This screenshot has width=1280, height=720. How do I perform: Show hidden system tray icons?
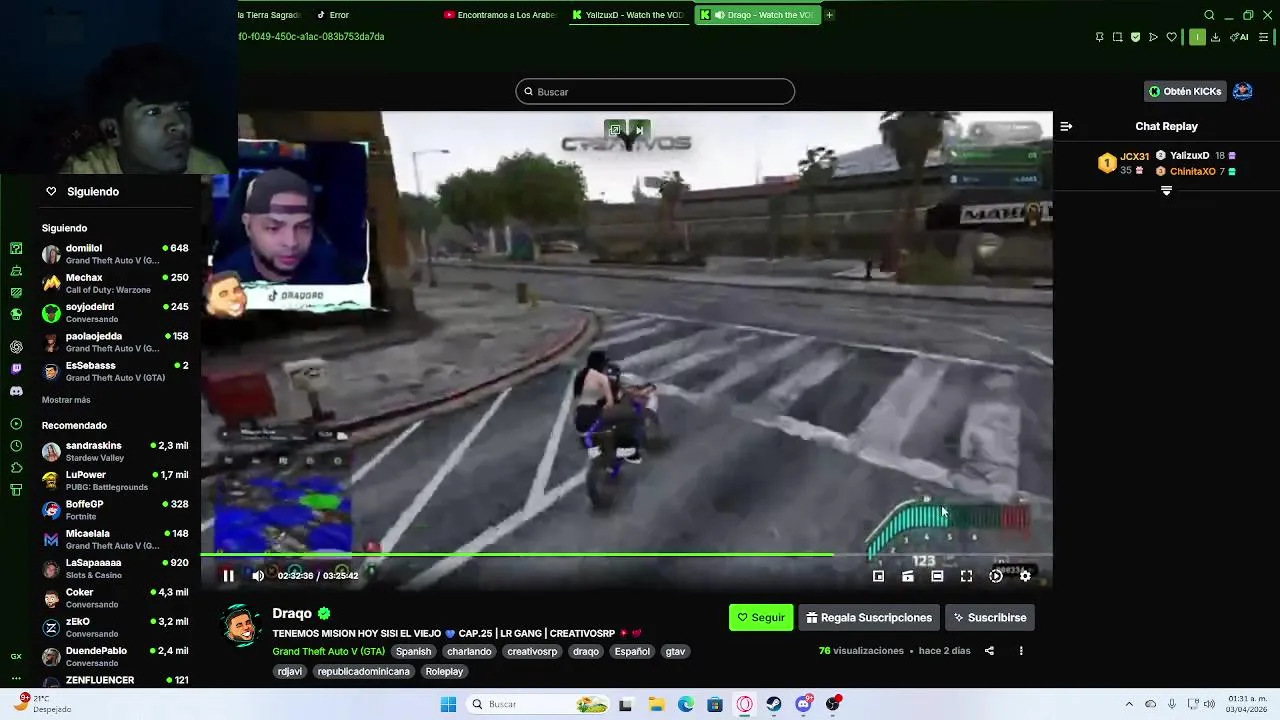(1129, 704)
